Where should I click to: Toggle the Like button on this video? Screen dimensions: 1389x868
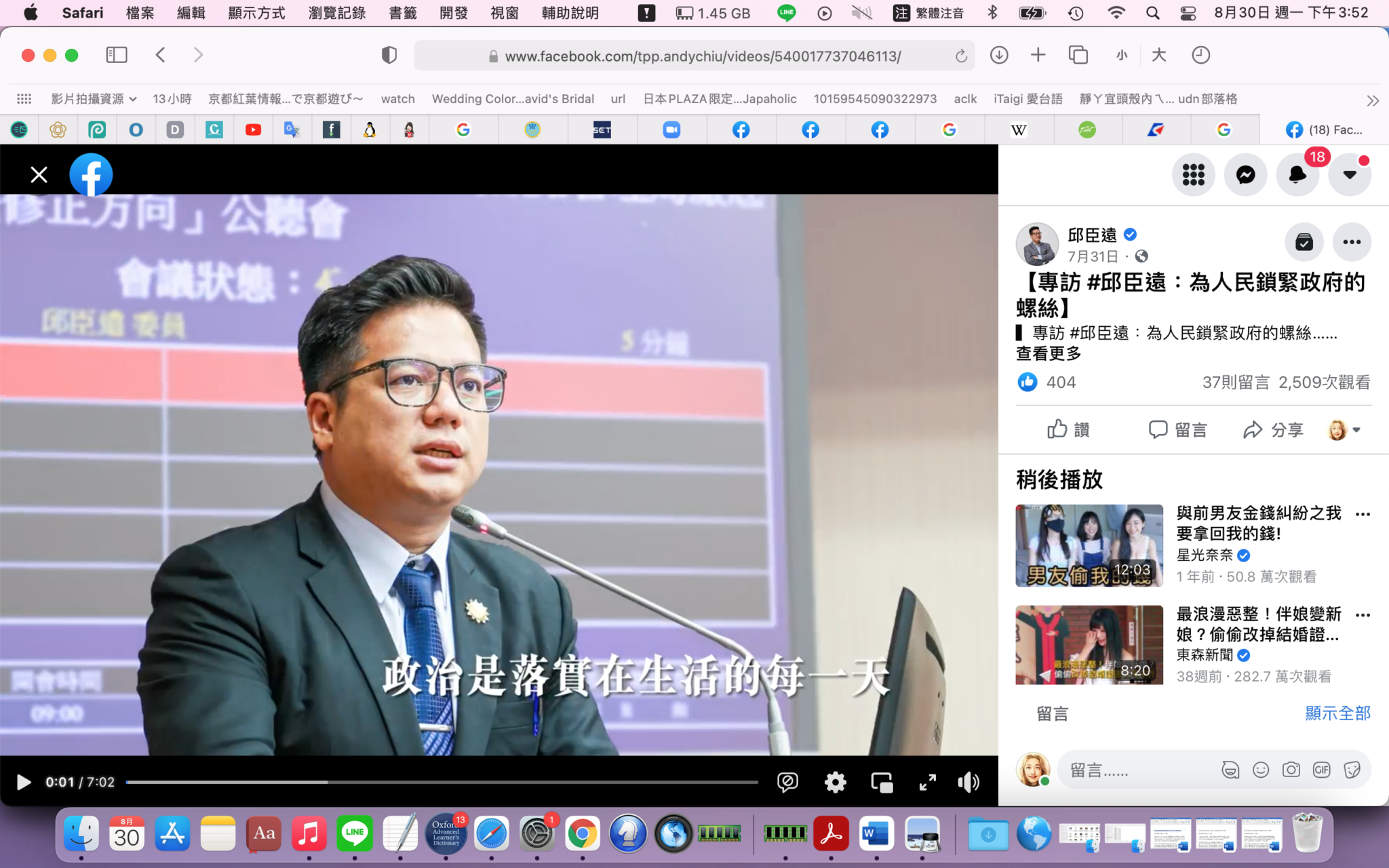[1068, 429]
